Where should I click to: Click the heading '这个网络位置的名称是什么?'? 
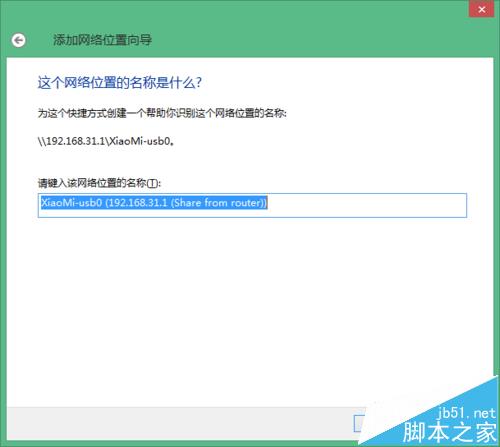[x=120, y=83]
